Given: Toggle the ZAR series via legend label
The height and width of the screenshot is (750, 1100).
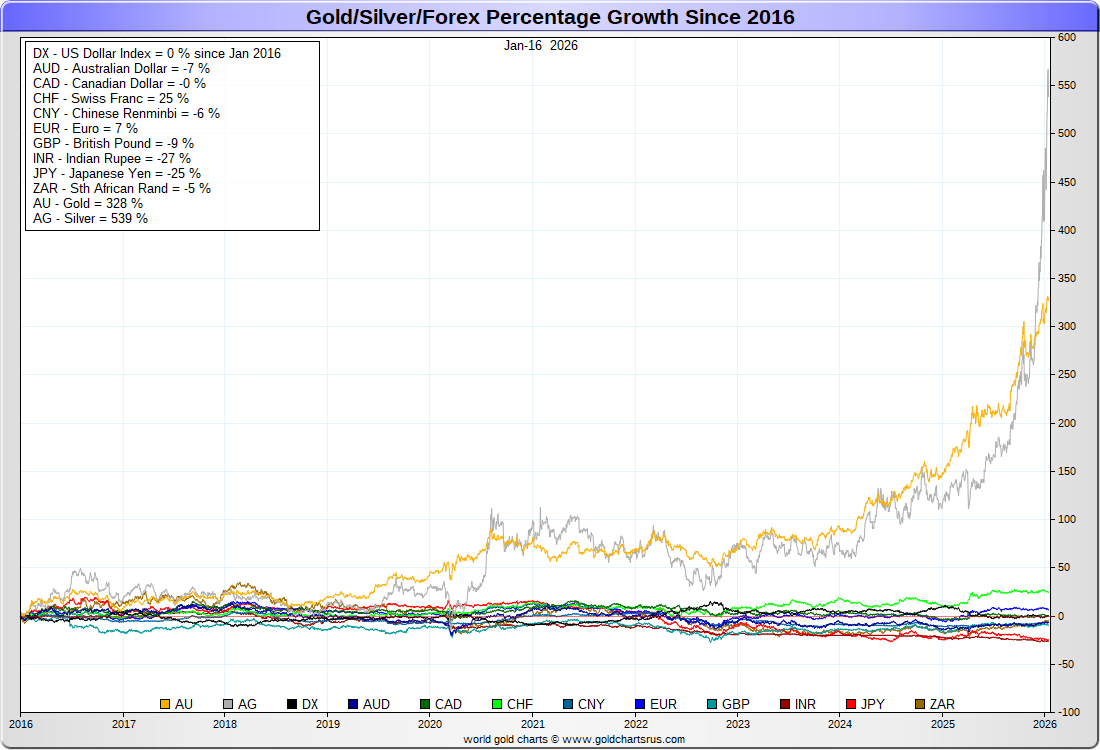Looking at the screenshot, I should pyautogui.click(x=941, y=705).
